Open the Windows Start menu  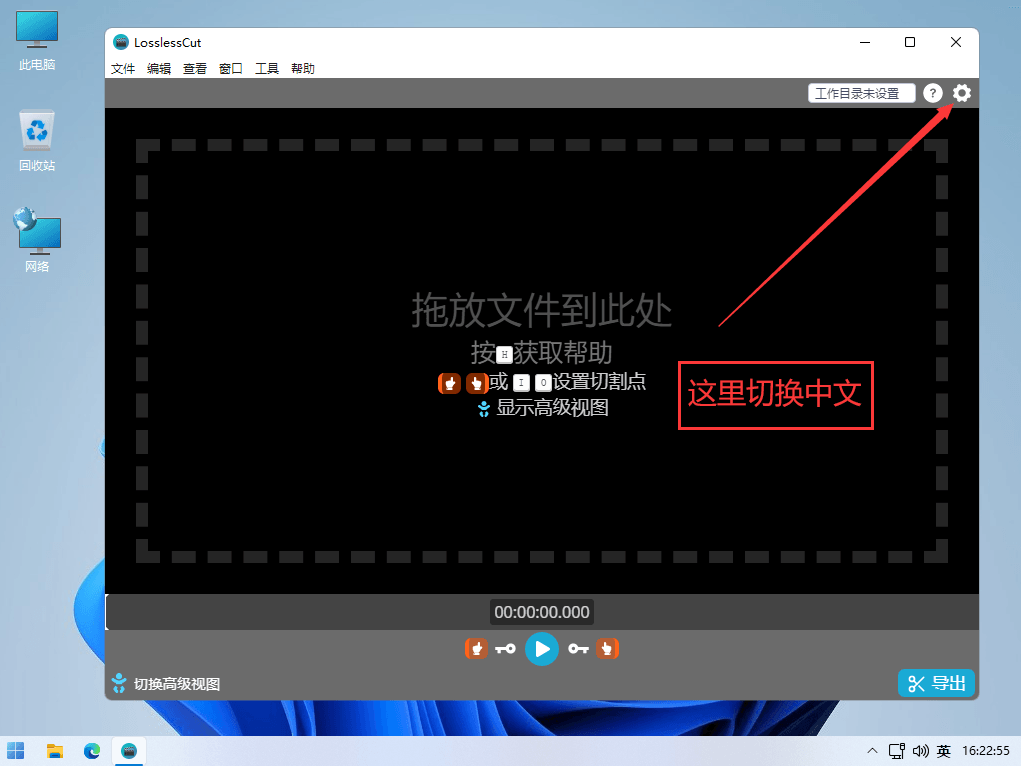16,751
